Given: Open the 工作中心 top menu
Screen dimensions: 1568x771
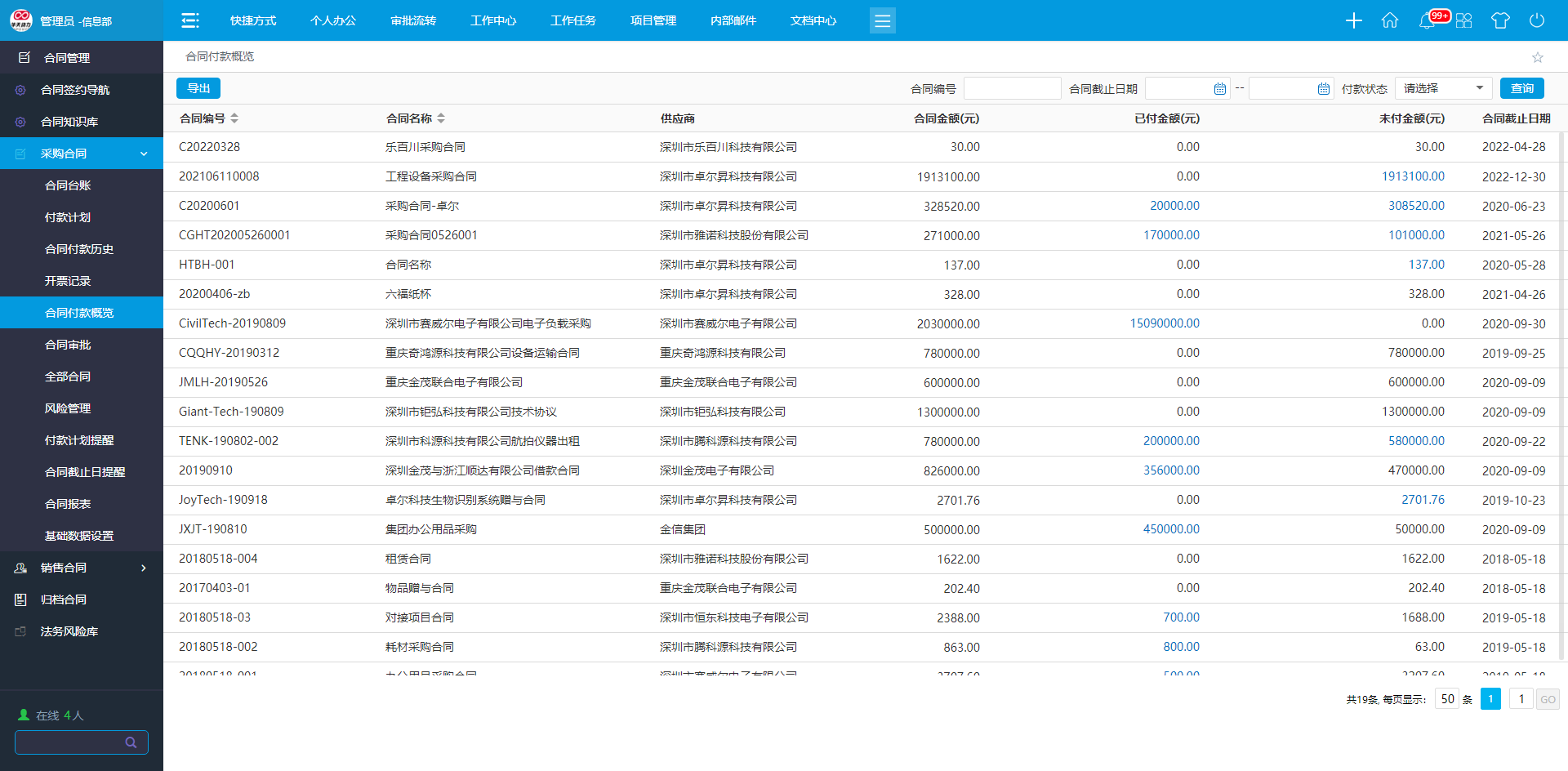Looking at the screenshot, I should [493, 20].
